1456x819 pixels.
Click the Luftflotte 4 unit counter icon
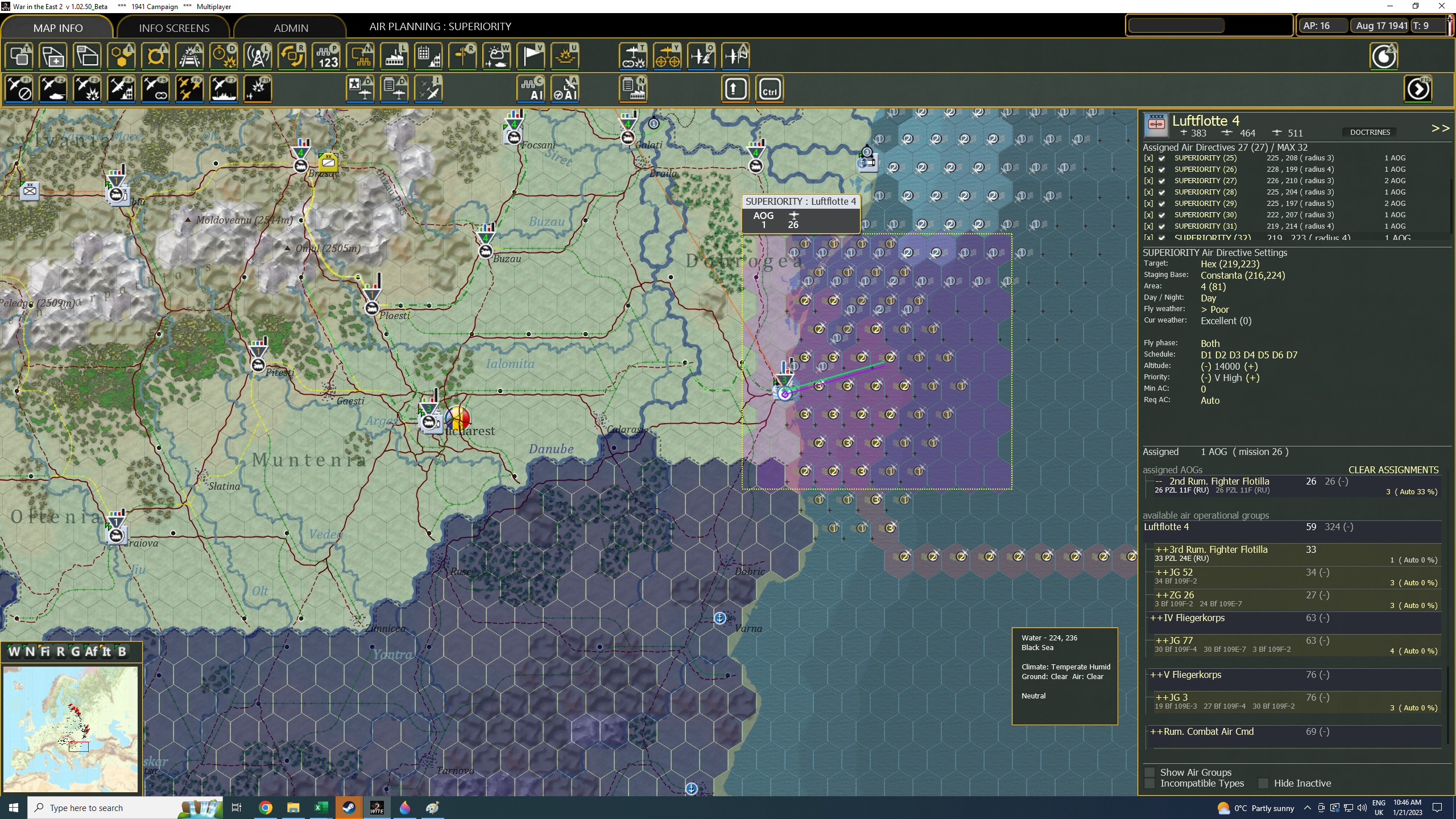(x=1156, y=125)
